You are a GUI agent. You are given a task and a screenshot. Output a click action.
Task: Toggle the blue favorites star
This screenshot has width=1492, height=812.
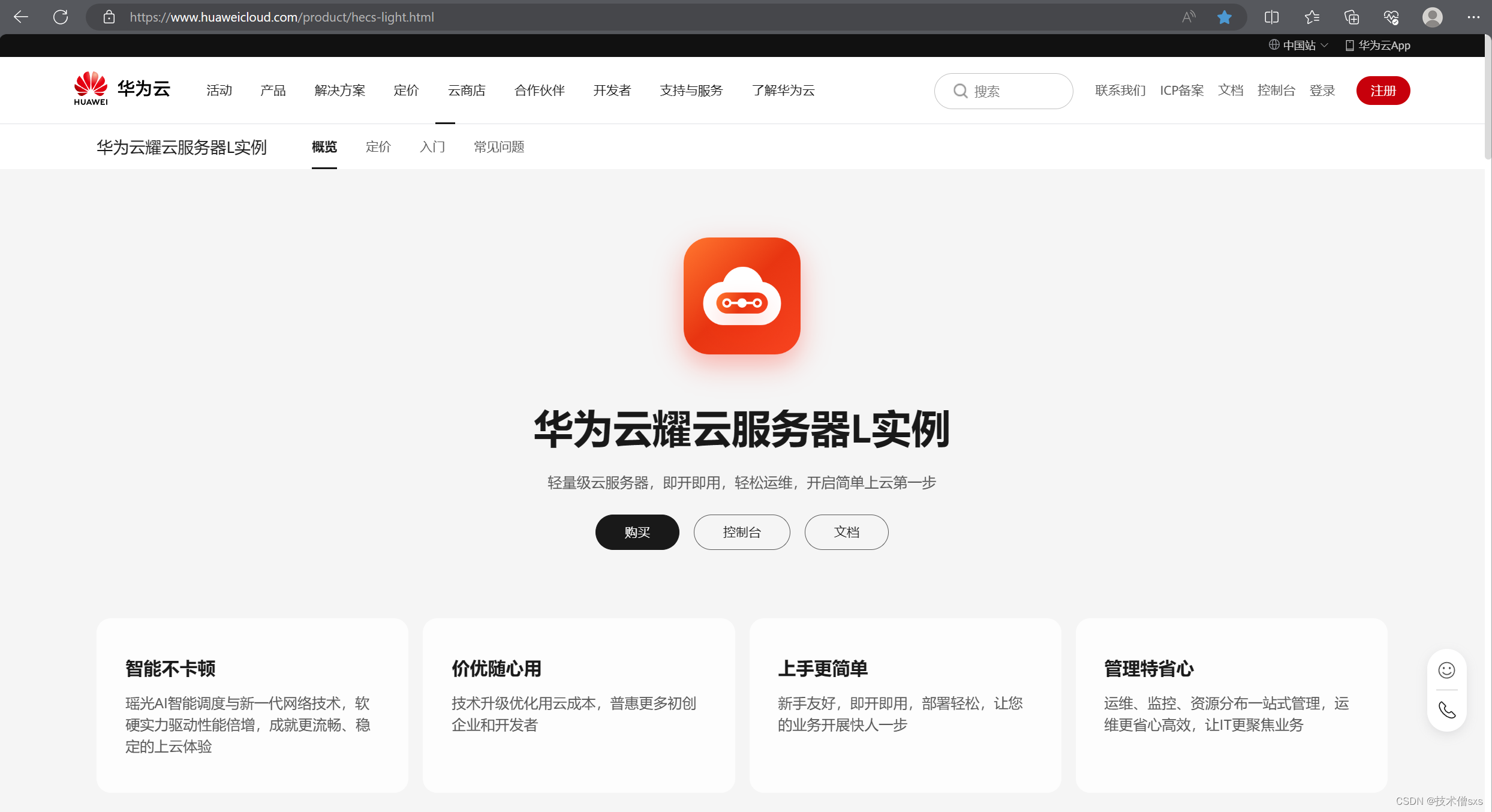[x=1225, y=17]
